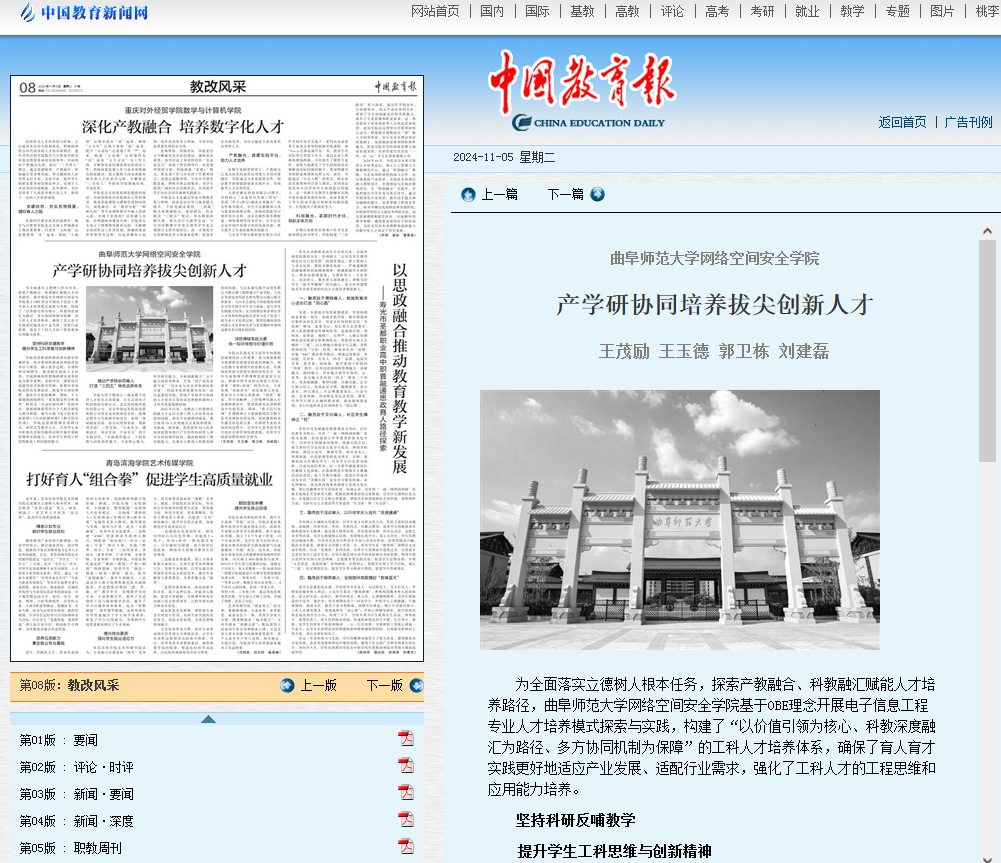Go to 评论 section in navigation
1001x863 pixels.
[673, 11]
